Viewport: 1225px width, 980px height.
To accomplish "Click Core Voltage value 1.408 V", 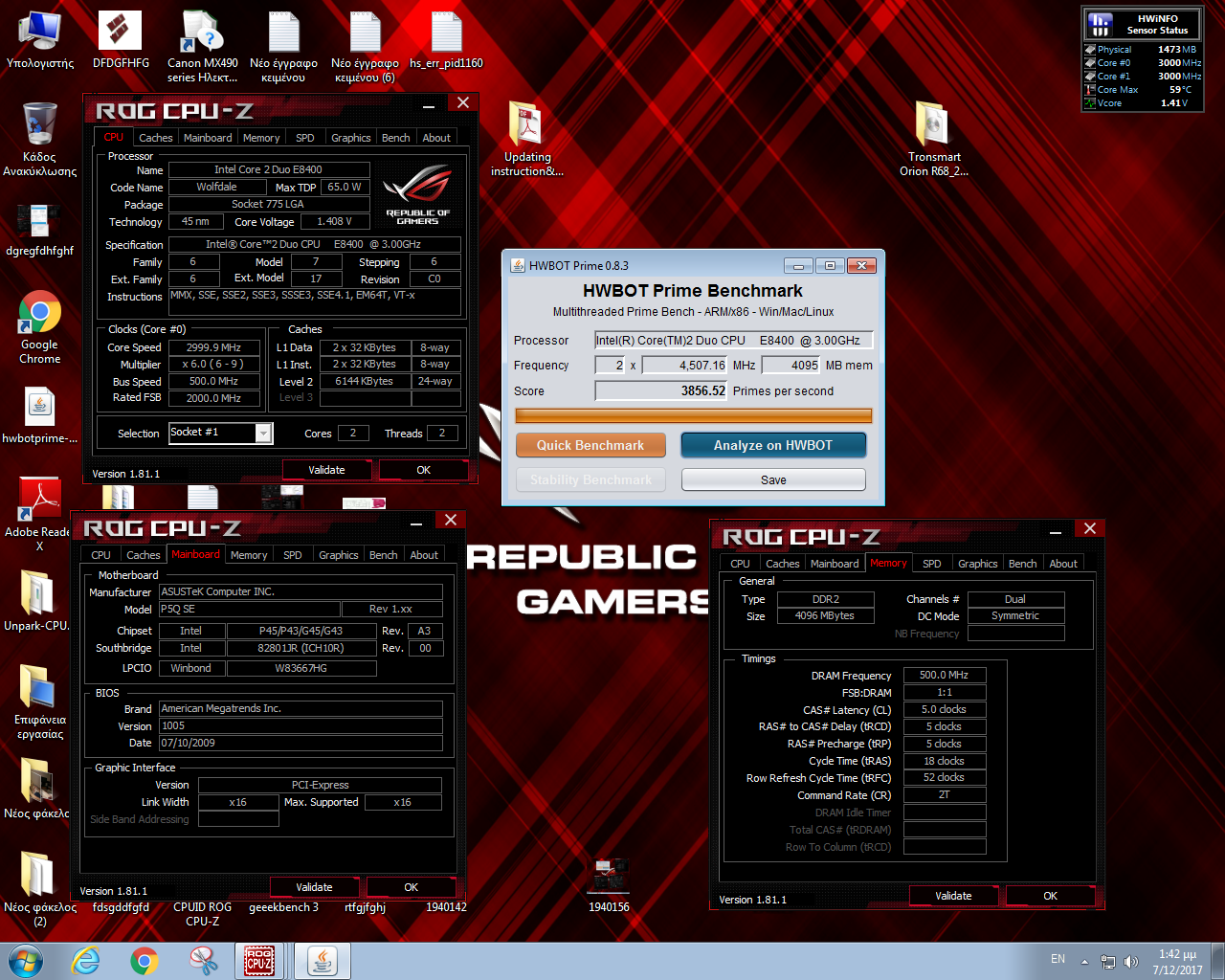I will [x=334, y=221].
